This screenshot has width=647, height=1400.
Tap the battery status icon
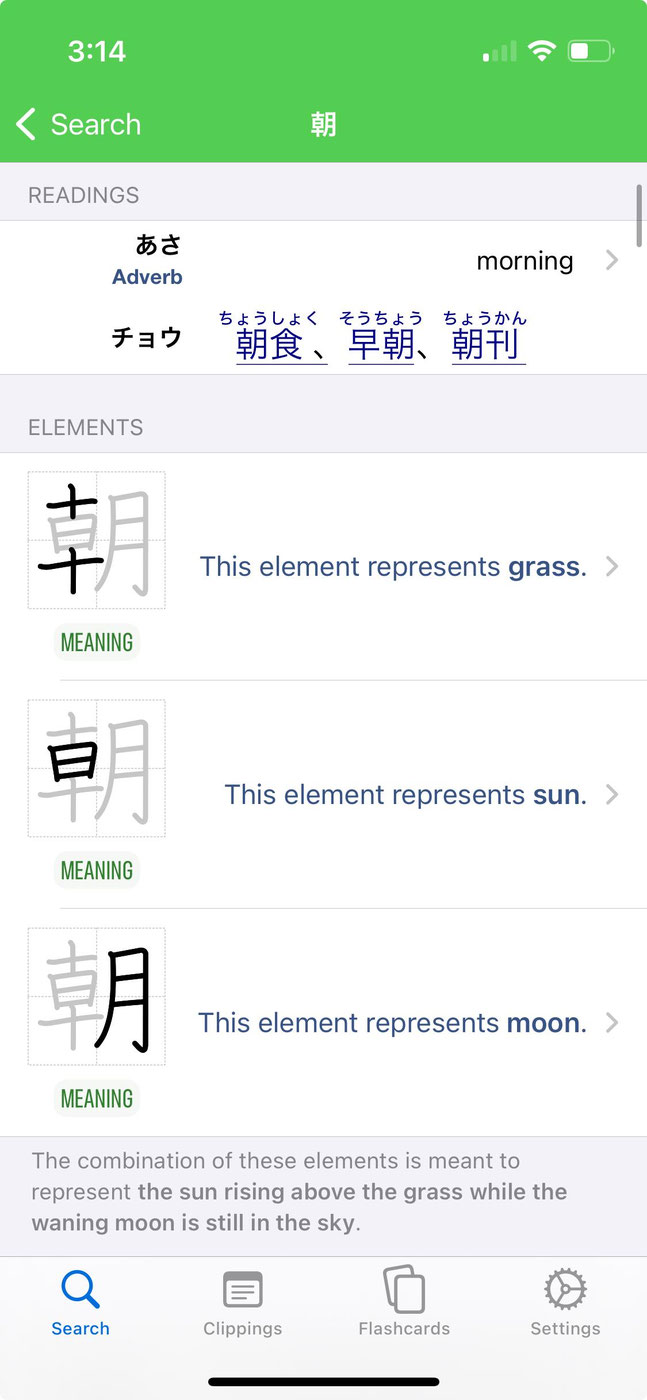(x=591, y=51)
